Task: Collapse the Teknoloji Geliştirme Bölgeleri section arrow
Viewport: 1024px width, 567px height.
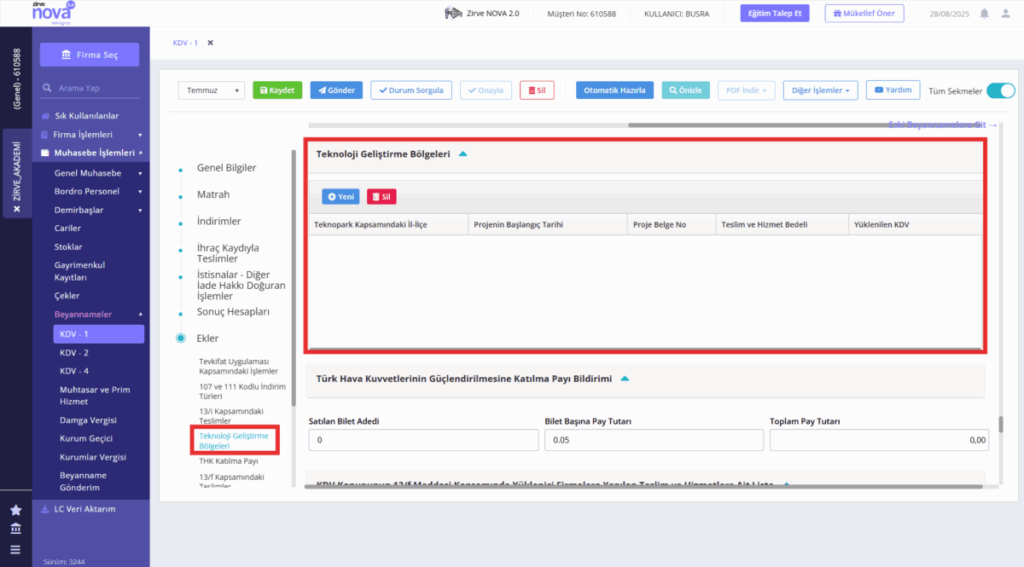Action: (463, 154)
